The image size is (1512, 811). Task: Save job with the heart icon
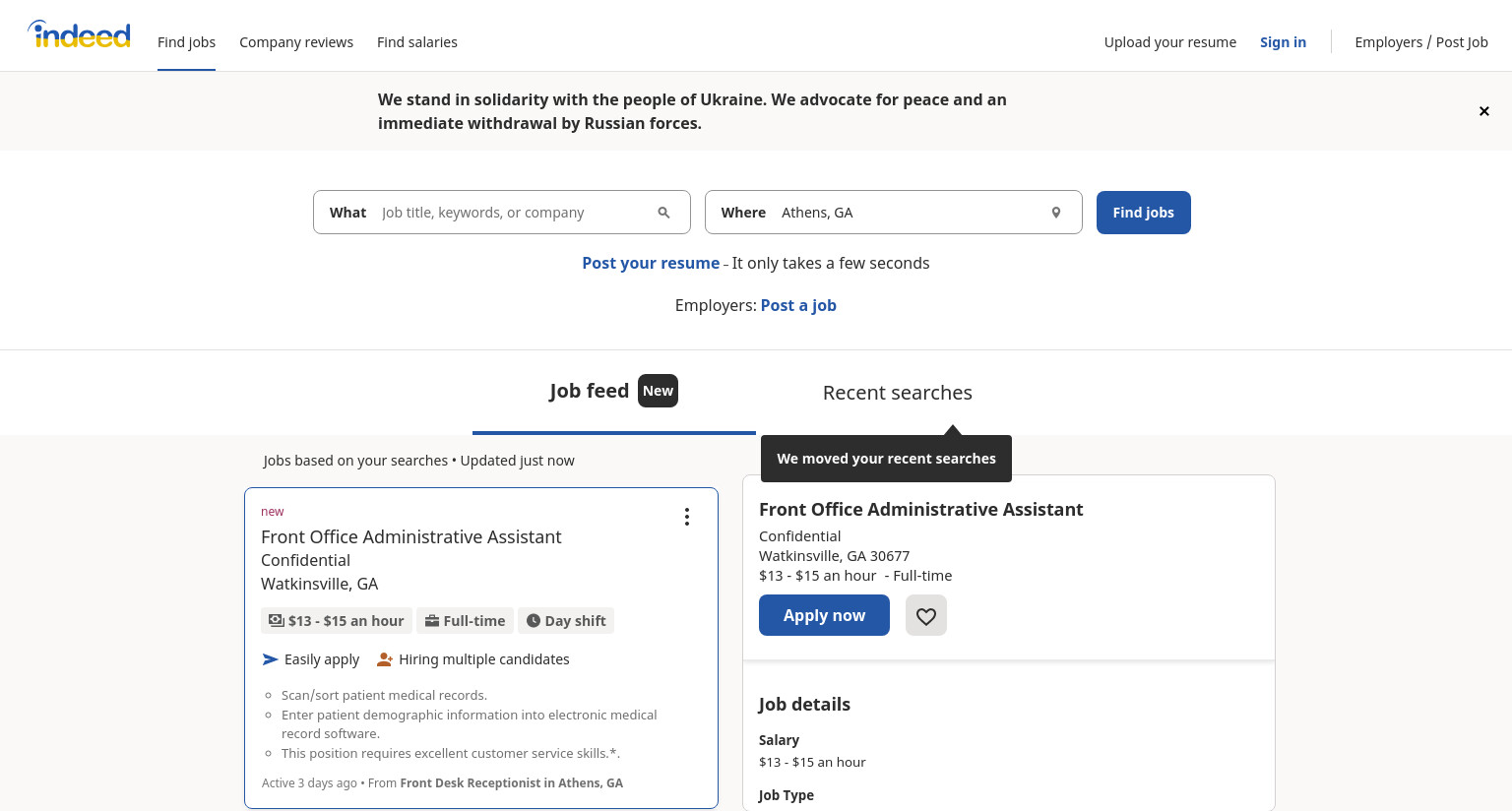click(x=926, y=615)
